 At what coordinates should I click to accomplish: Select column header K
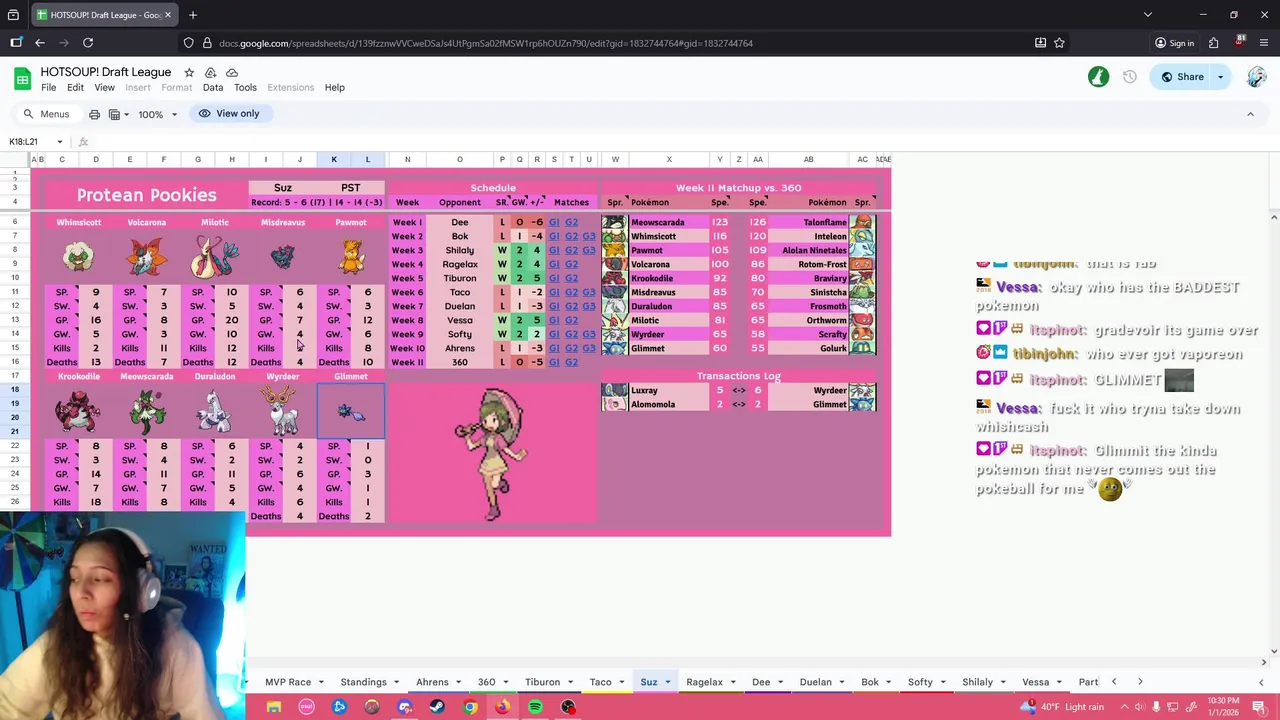(x=334, y=159)
